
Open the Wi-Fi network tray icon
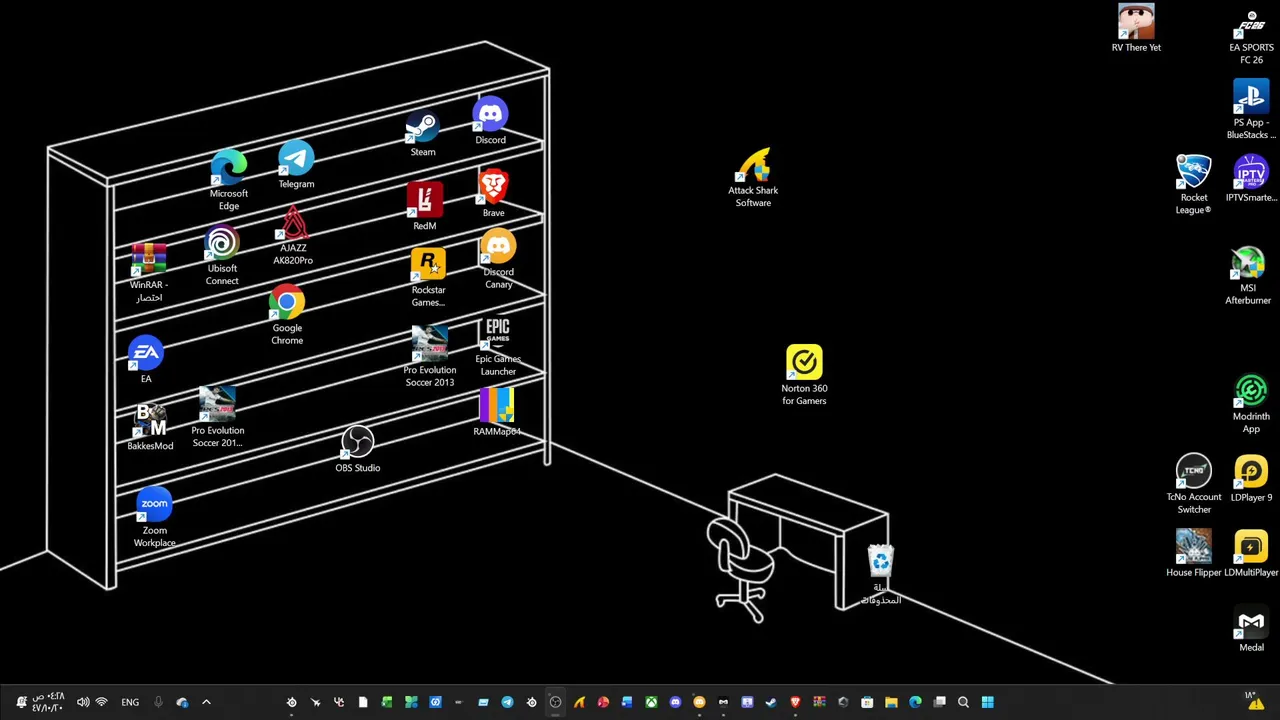coord(101,702)
